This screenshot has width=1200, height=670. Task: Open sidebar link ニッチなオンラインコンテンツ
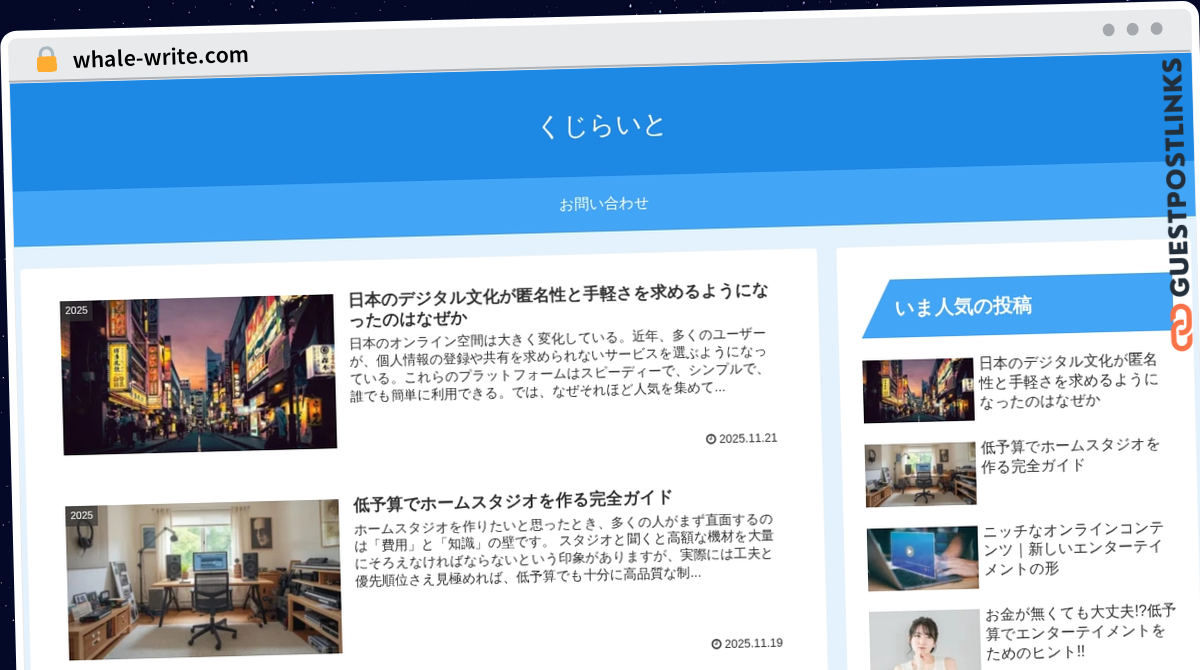pos(1073,549)
